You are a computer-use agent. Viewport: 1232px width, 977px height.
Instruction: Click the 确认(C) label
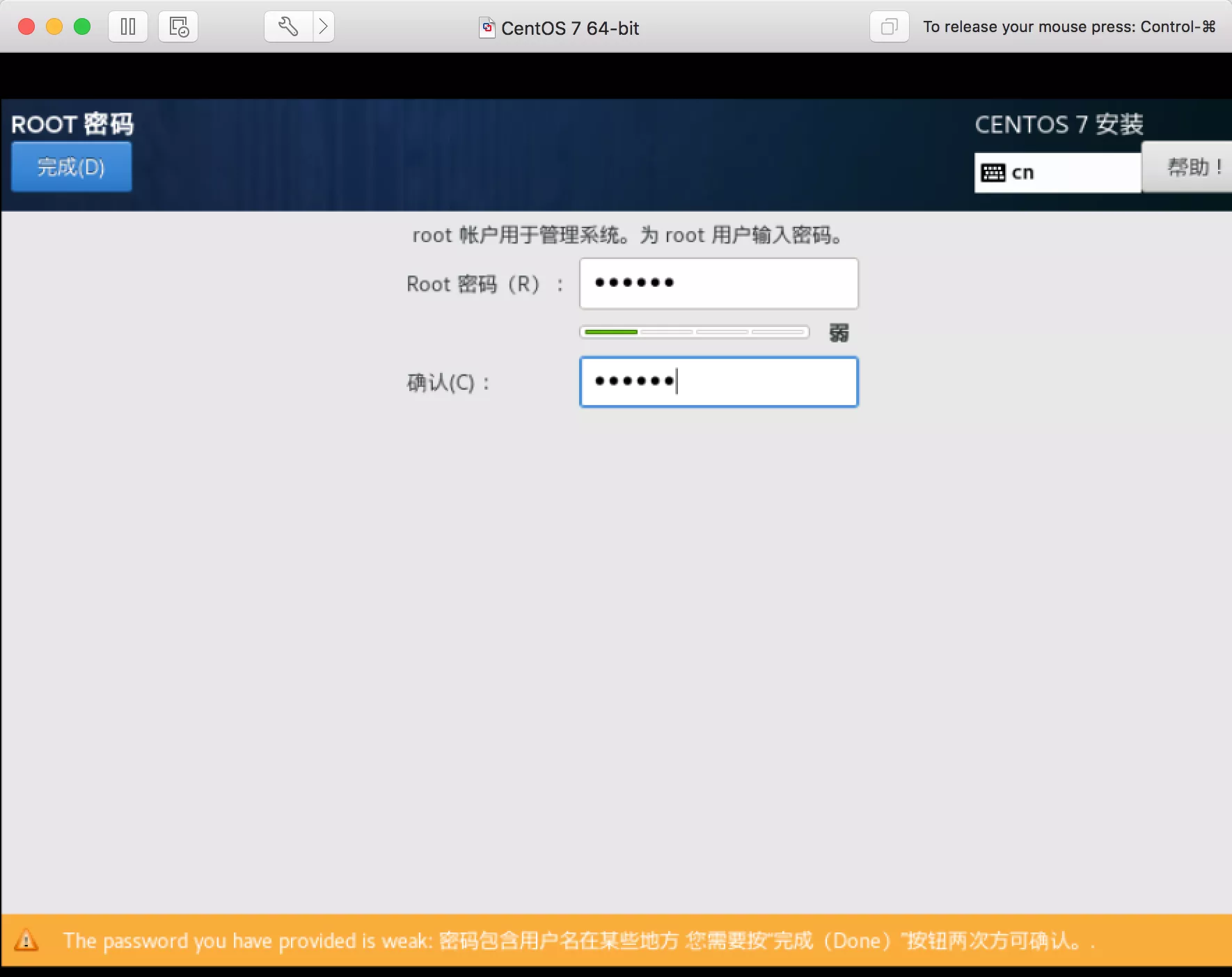(x=448, y=383)
